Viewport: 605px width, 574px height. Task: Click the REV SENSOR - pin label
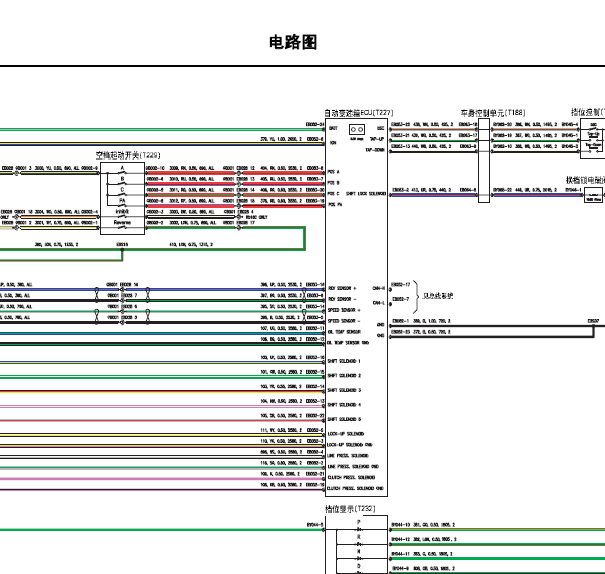pyautogui.click(x=342, y=299)
